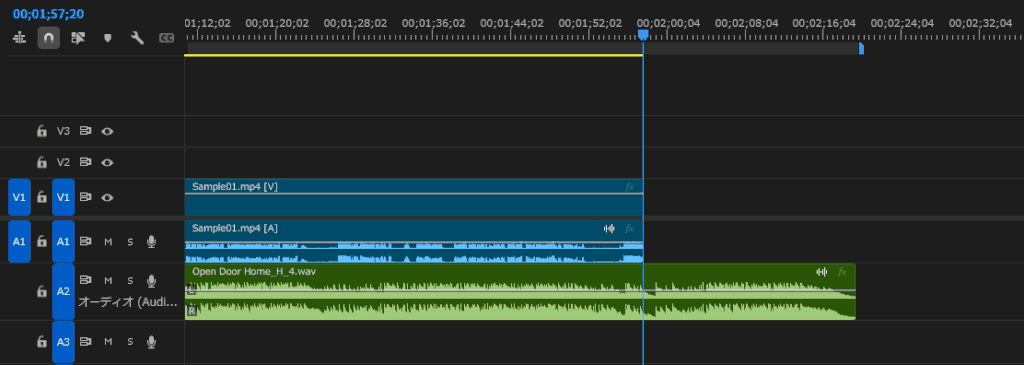Click the A3 voice-over microphone icon
This screenshot has width=1024, height=365.
tap(152, 341)
